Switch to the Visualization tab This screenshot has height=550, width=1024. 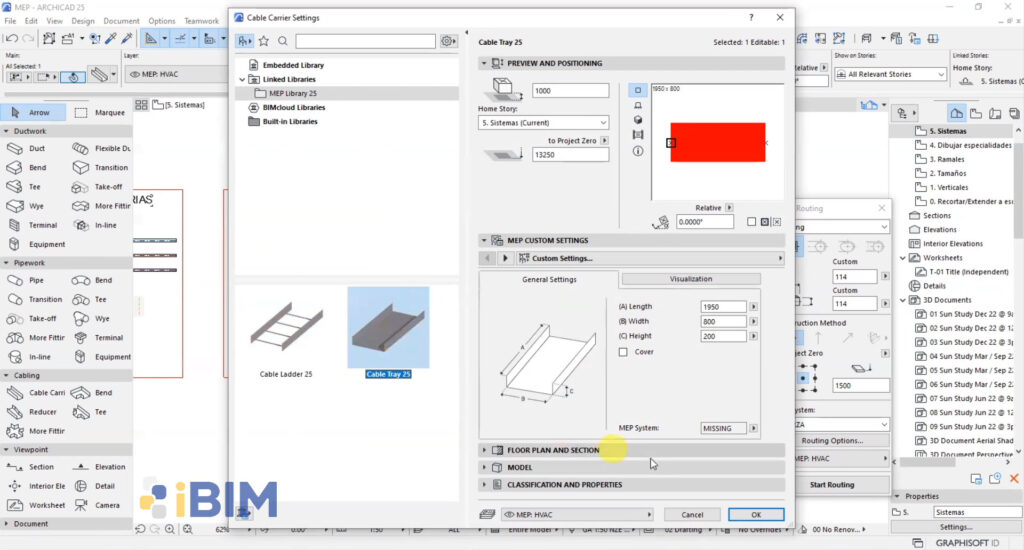691,279
